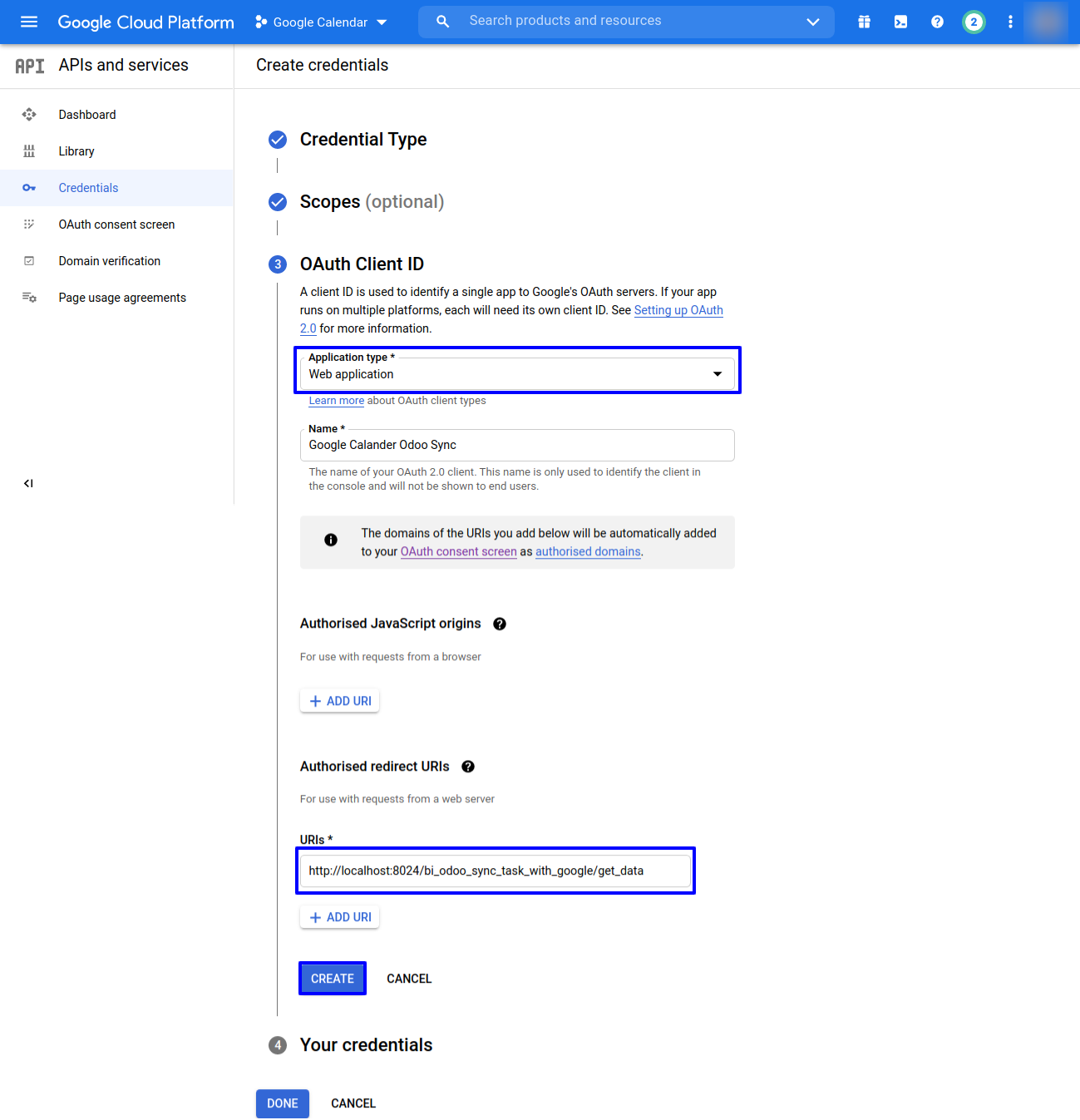Click ADD URI under JavaScript origins
The image size is (1080, 1120).
point(340,701)
